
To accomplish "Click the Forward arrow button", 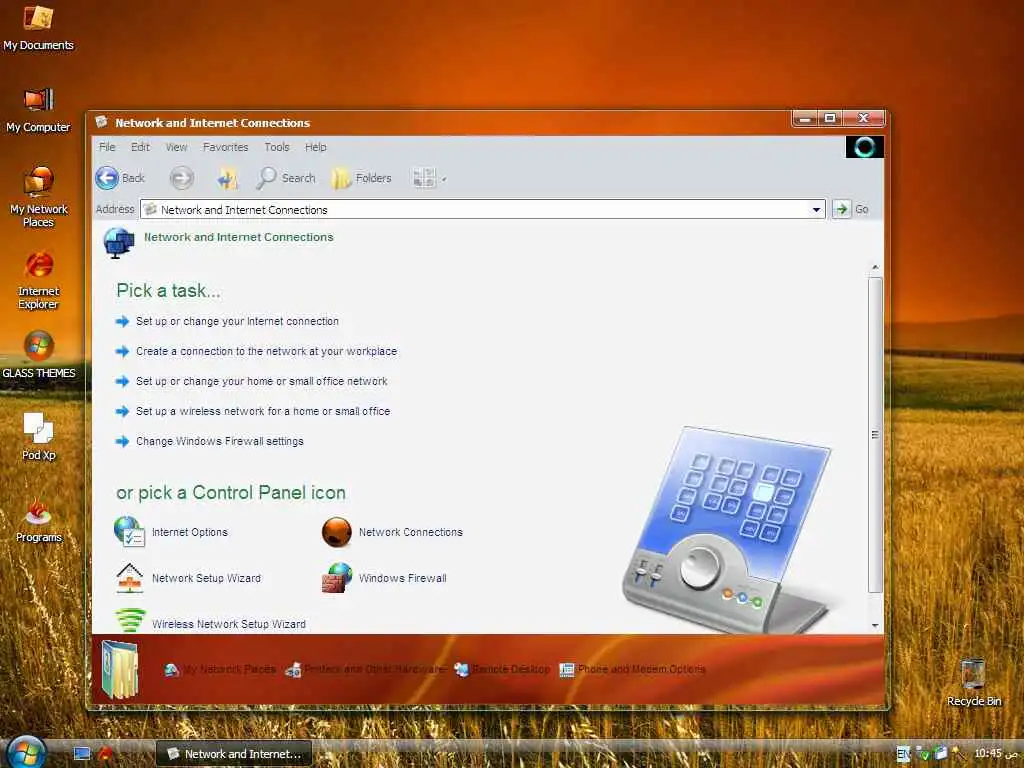I will [x=182, y=178].
